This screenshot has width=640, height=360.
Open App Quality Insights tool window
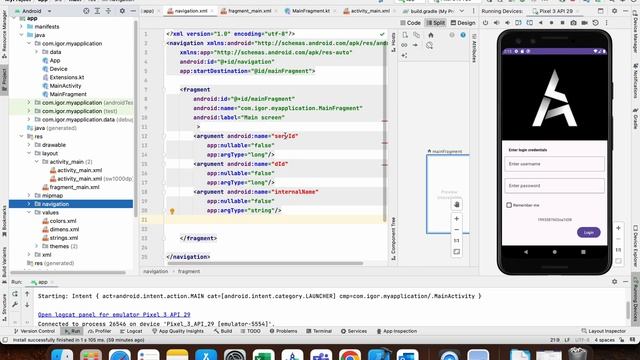click(x=178, y=331)
